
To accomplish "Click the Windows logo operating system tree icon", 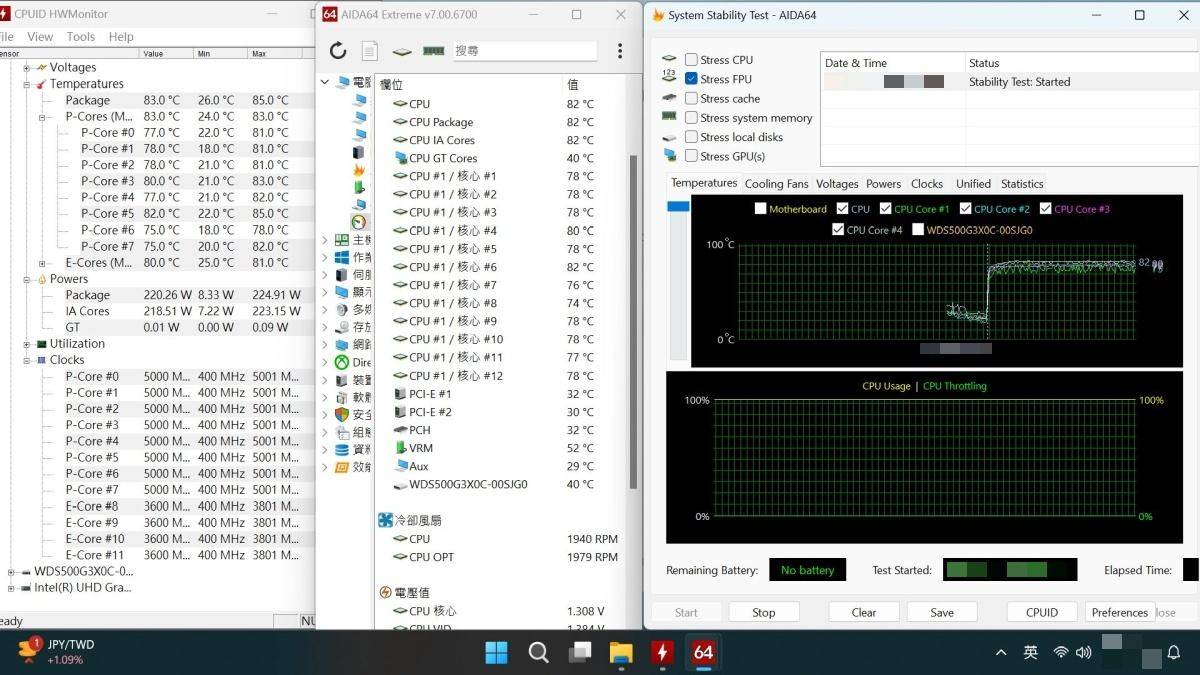I will point(342,258).
